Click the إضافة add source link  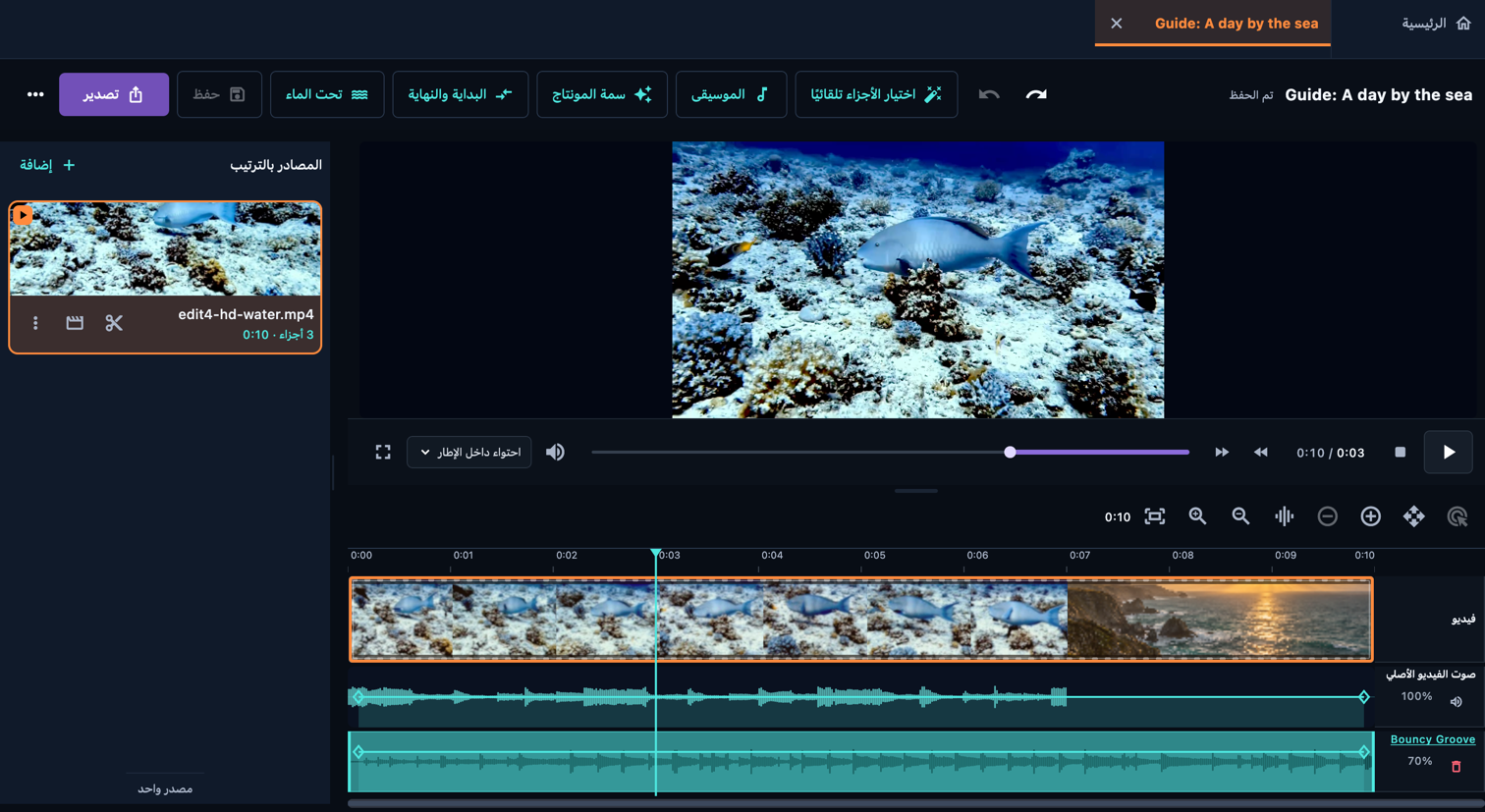pyautogui.click(x=47, y=165)
